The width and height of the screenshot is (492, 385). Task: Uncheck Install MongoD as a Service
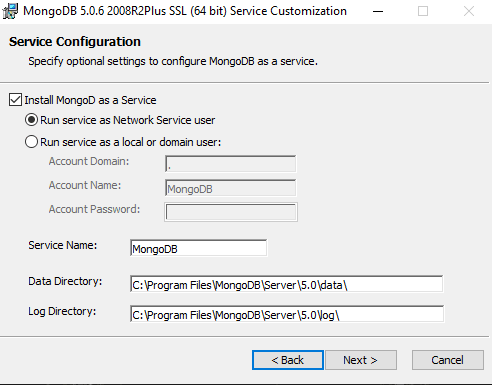tap(15, 100)
